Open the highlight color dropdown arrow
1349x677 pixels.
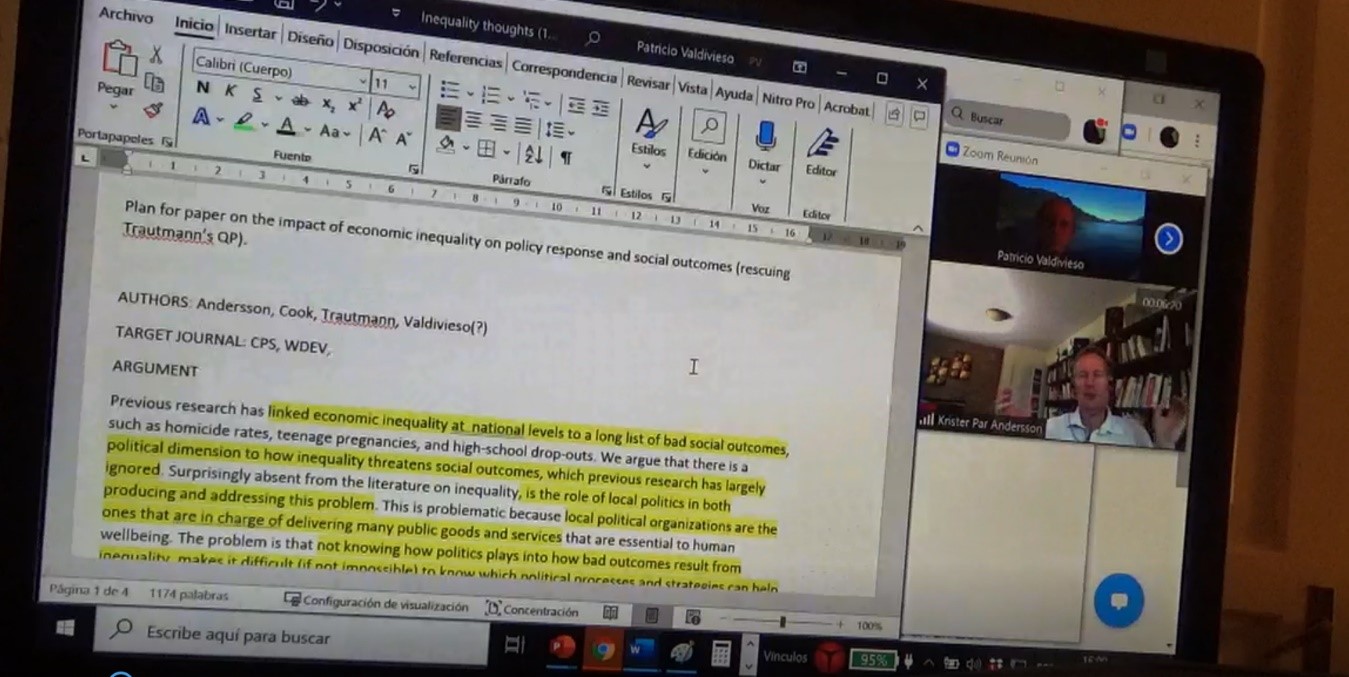point(264,125)
